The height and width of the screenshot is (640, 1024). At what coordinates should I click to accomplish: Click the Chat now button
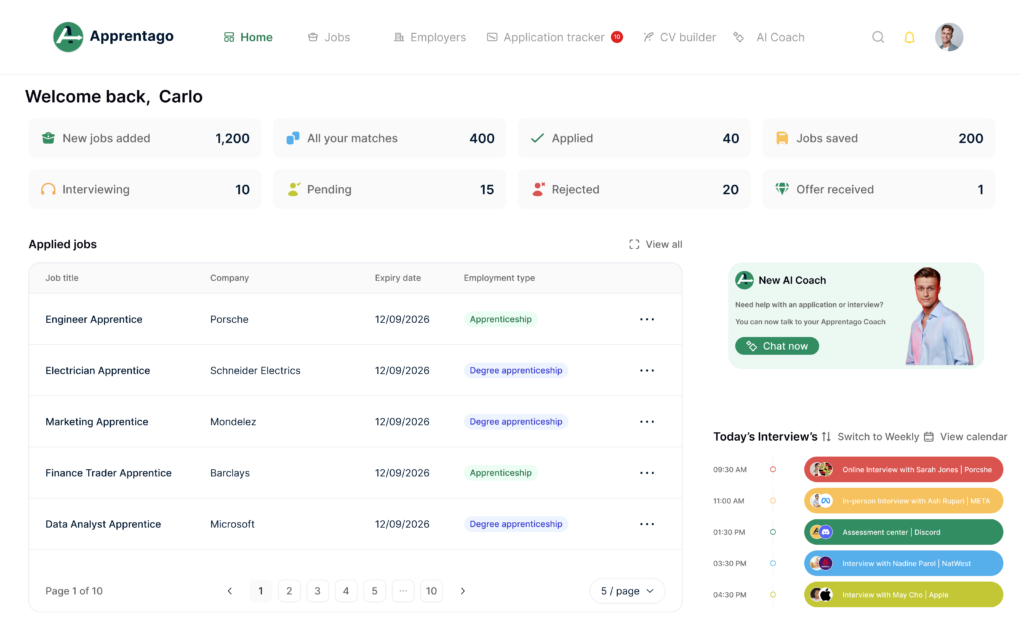coord(777,346)
